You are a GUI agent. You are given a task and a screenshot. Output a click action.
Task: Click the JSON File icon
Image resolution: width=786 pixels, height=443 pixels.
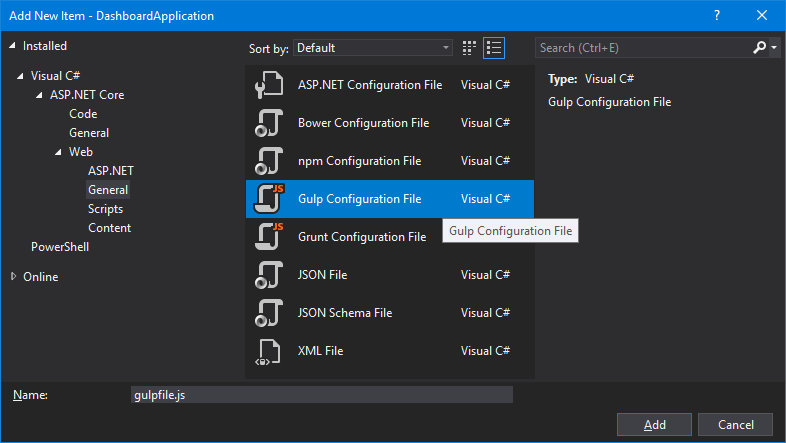(x=269, y=275)
